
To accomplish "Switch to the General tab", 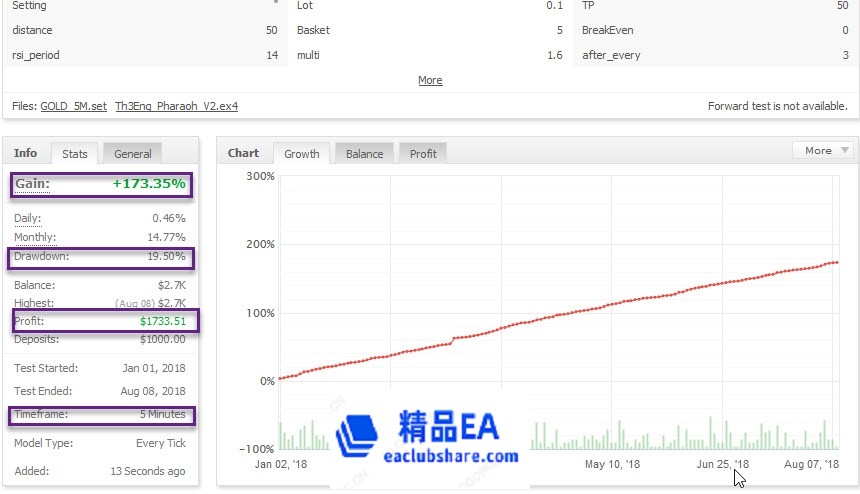I will (132, 154).
